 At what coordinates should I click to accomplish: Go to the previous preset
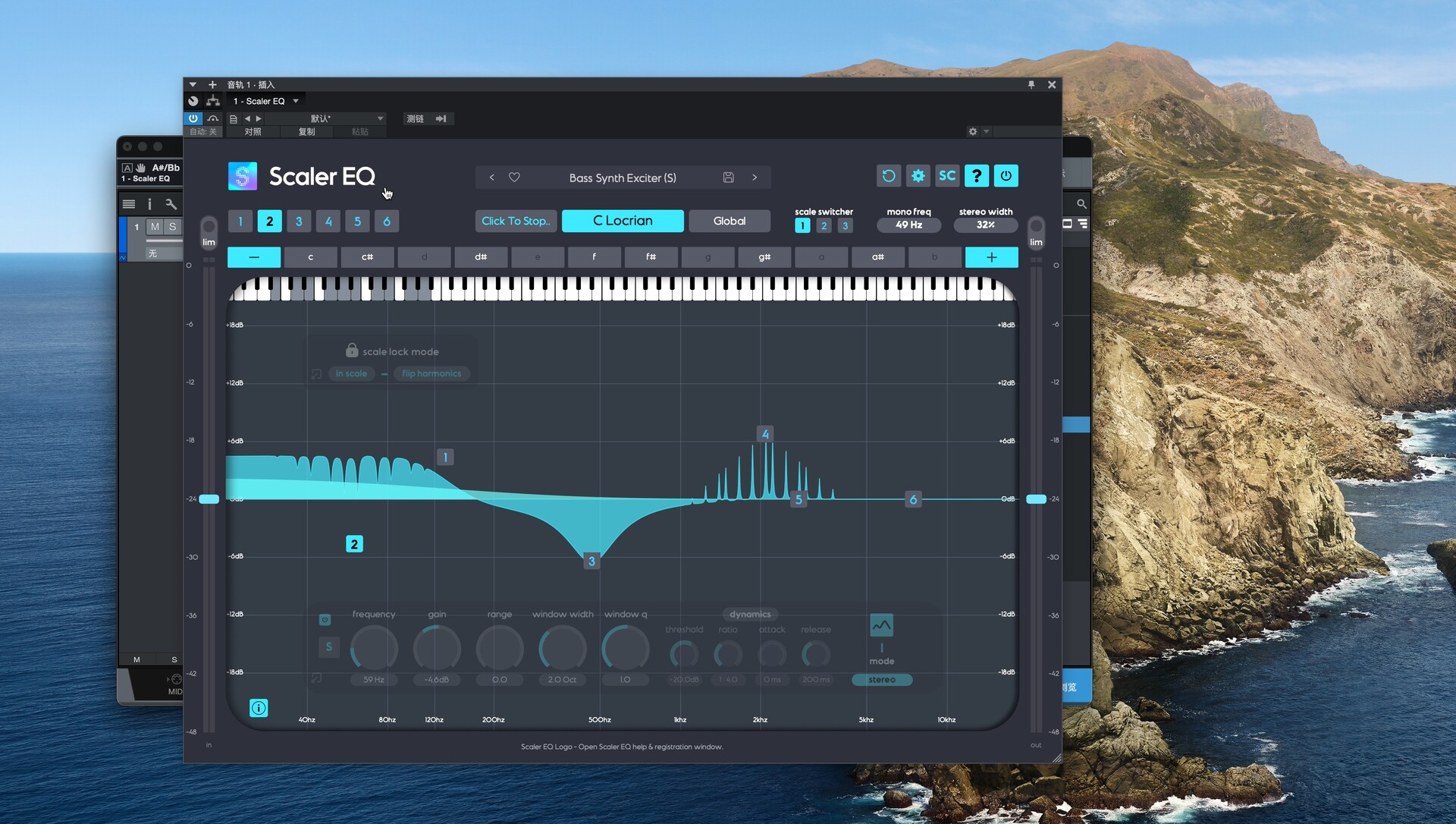(x=491, y=178)
